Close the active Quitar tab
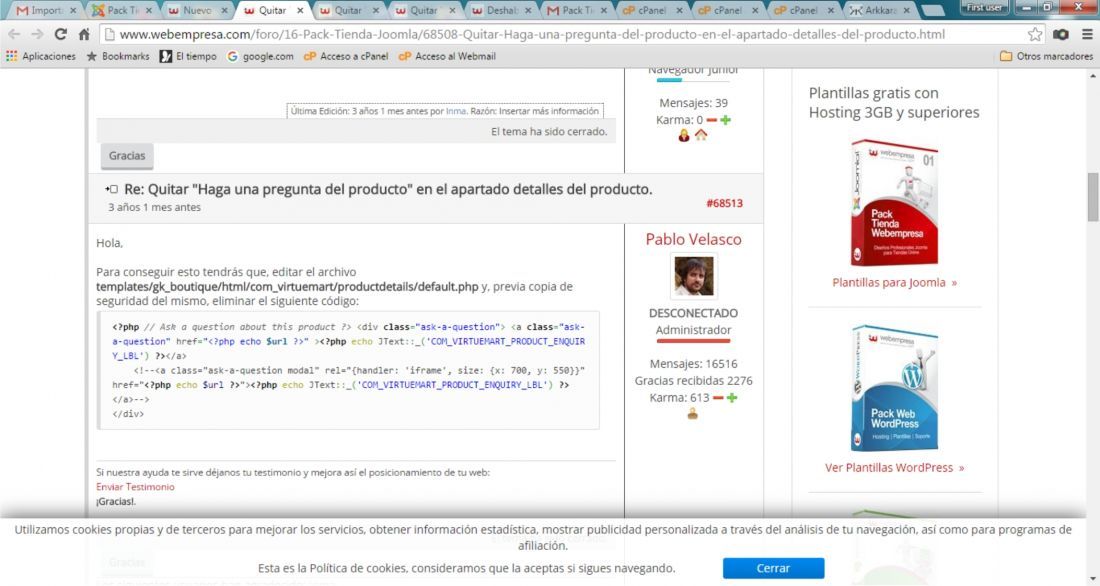The width and height of the screenshot is (1100, 586). [x=300, y=11]
